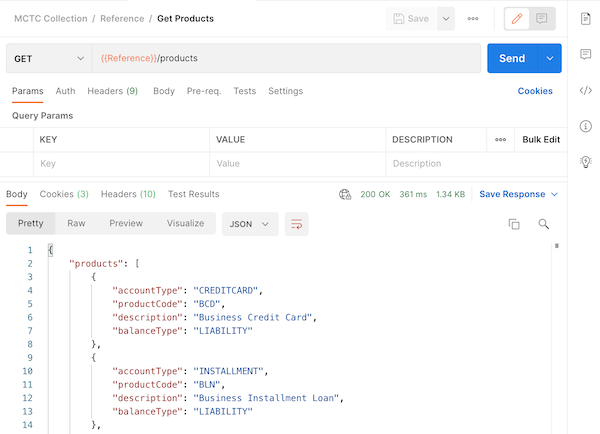Click the query param Key input field

[120, 164]
